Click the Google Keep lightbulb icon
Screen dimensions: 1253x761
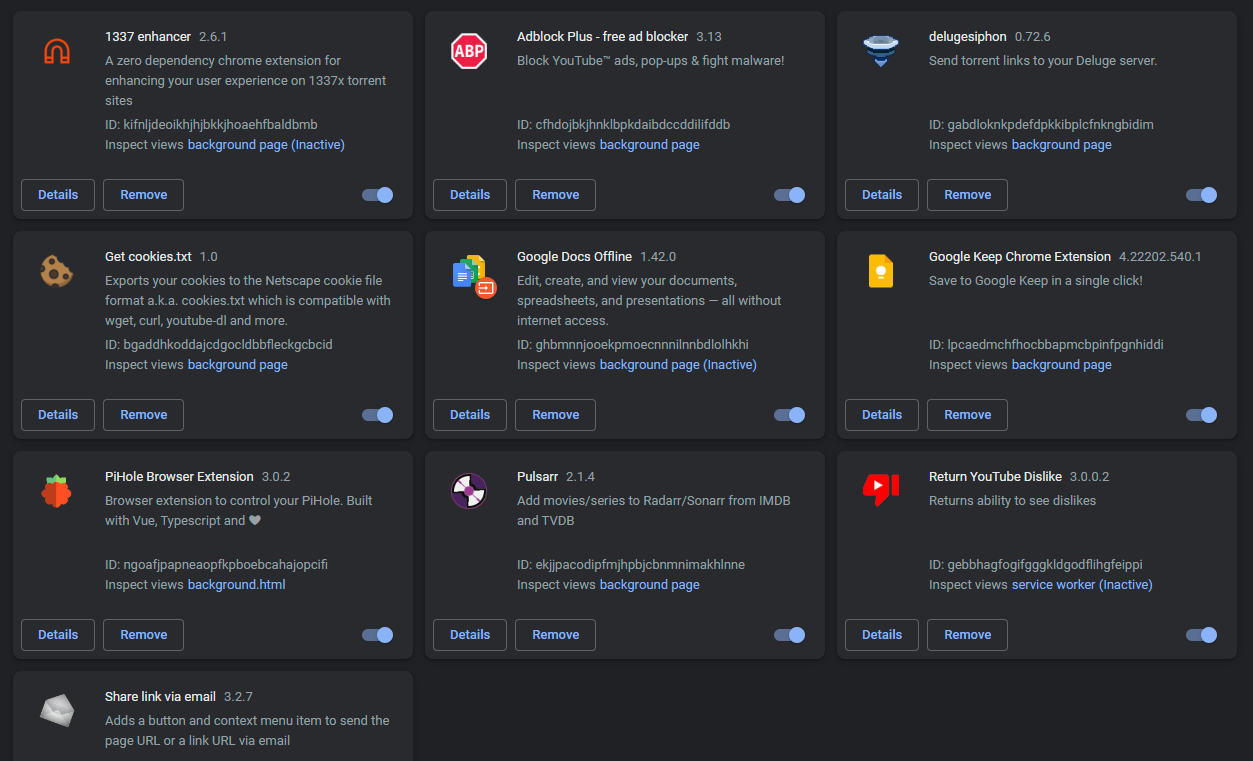pos(881,271)
